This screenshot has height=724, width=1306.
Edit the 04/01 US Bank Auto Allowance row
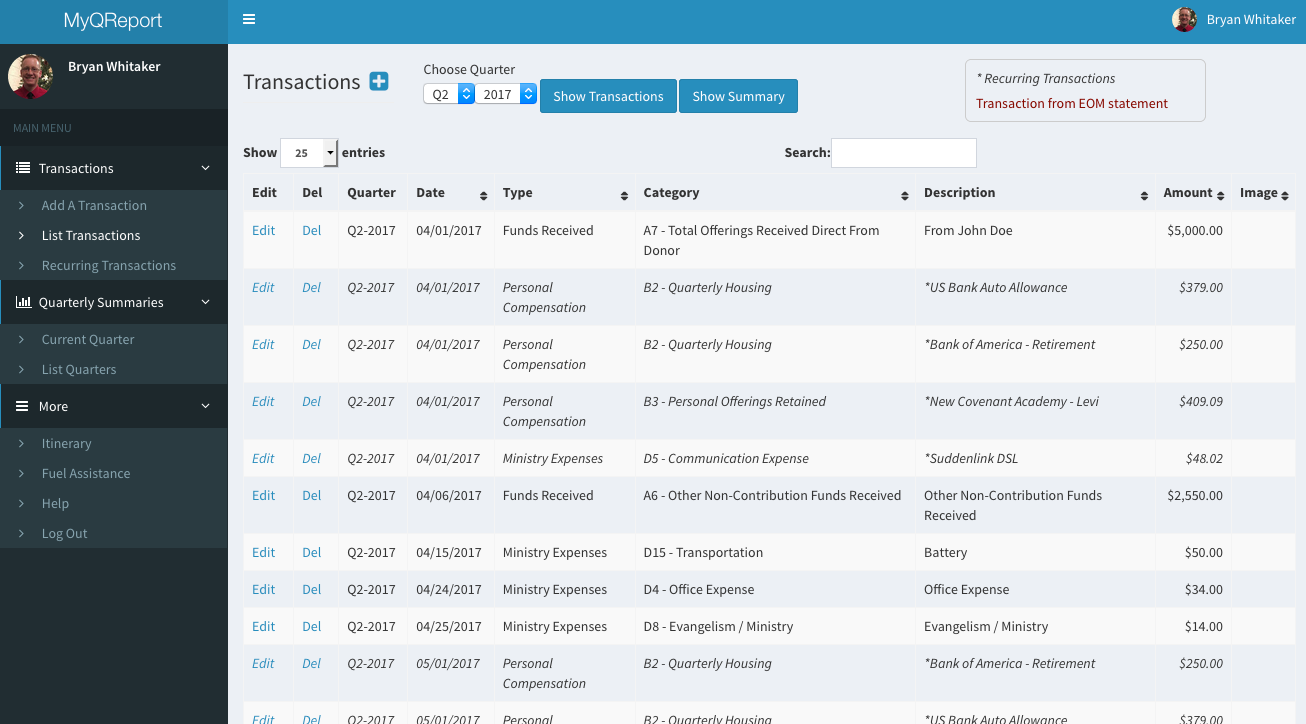(x=263, y=287)
